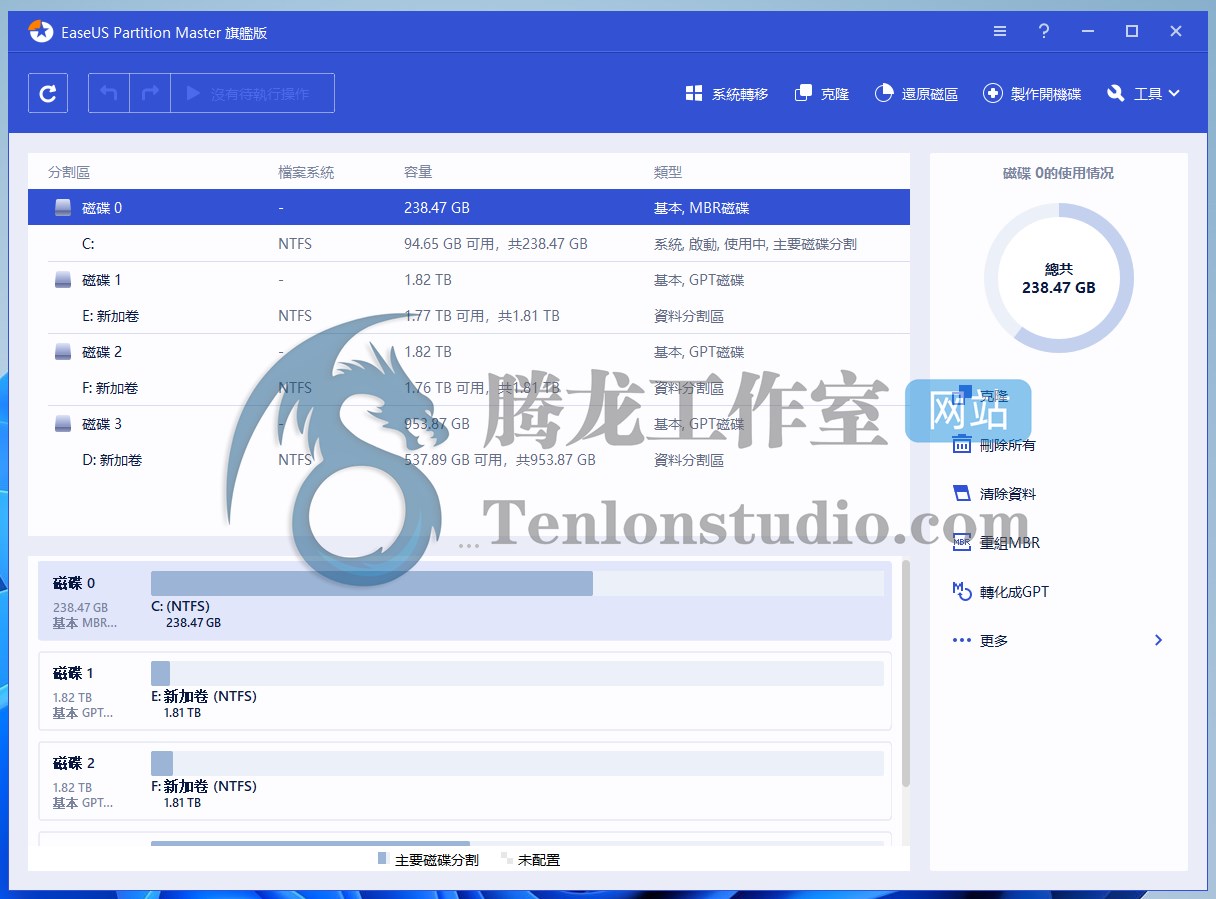Click the disk 0 usage donut chart
Viewport: 1216px width, 899px height.
[x=1059, y=278]
